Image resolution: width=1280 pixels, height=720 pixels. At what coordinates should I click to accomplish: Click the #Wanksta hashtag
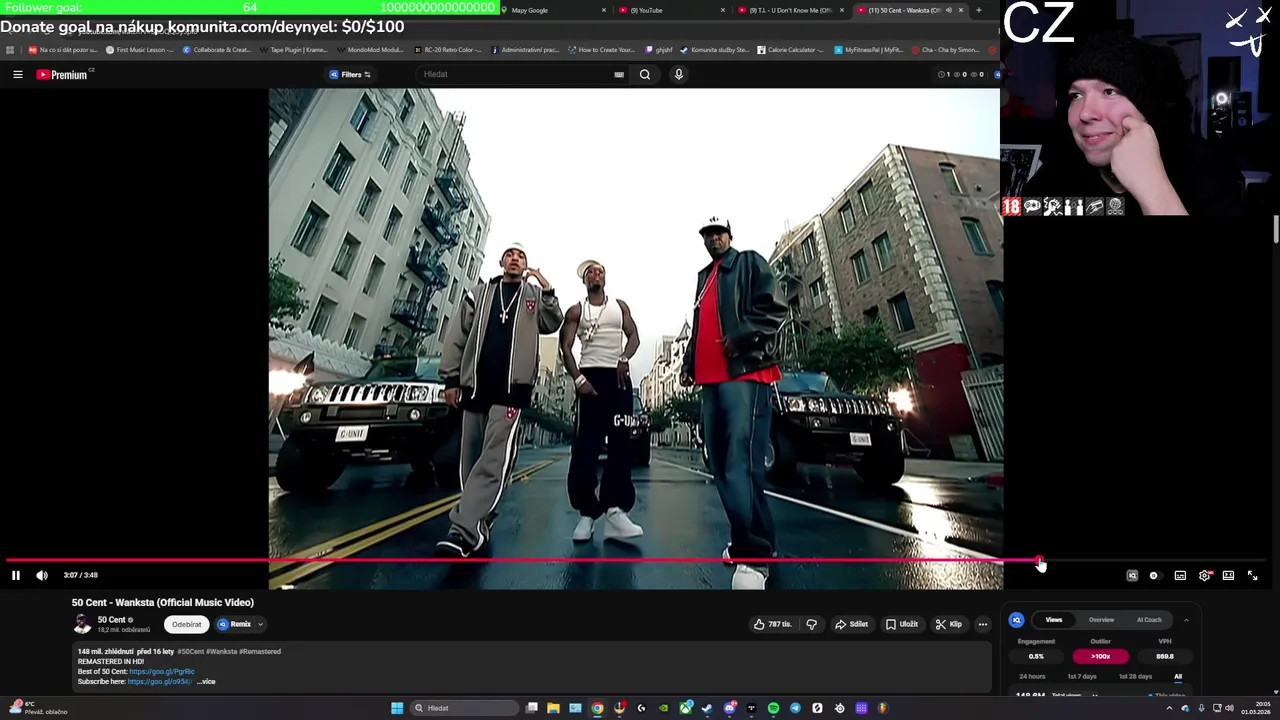(222, 652)
